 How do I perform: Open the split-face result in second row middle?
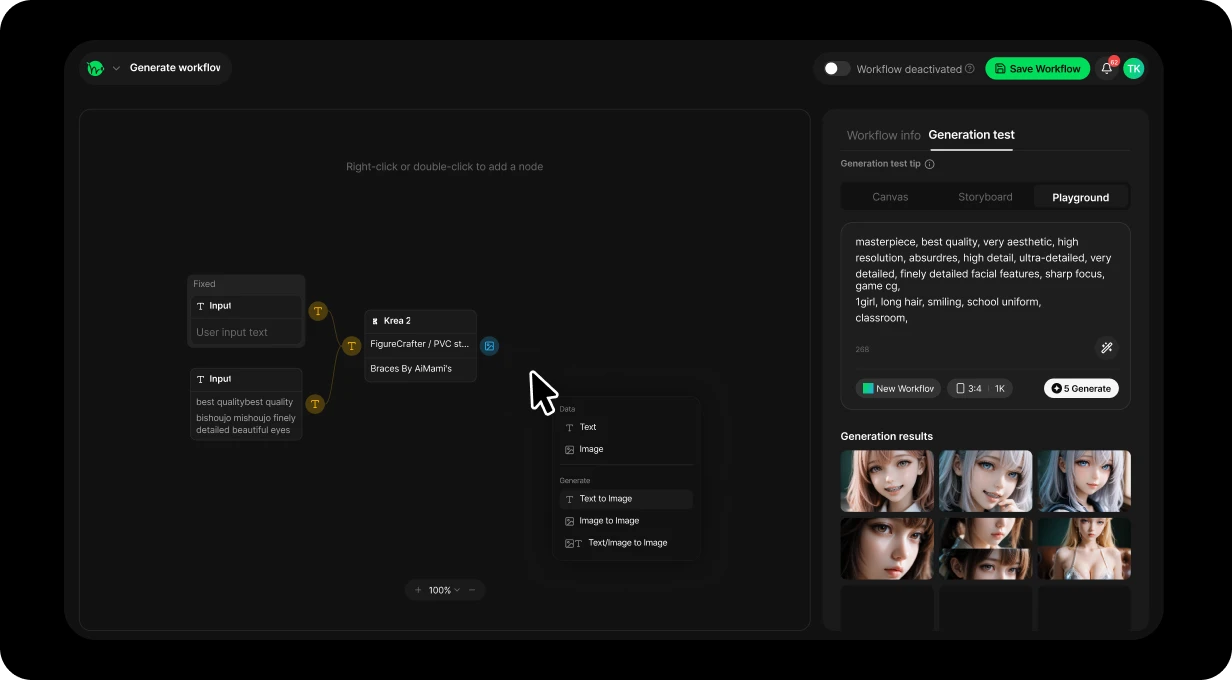point(985,548)
